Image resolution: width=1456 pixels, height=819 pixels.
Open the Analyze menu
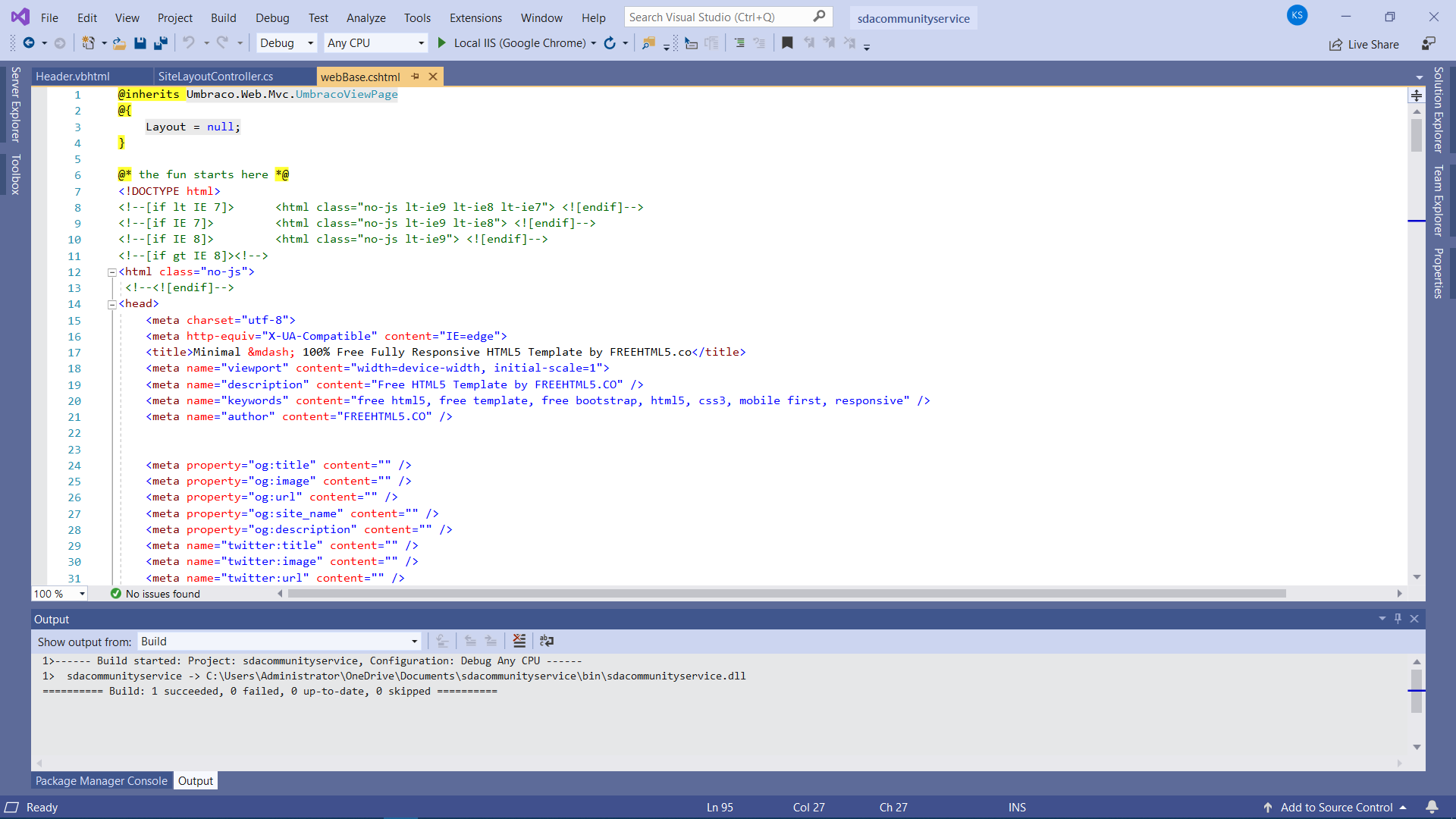pos(366,17)
